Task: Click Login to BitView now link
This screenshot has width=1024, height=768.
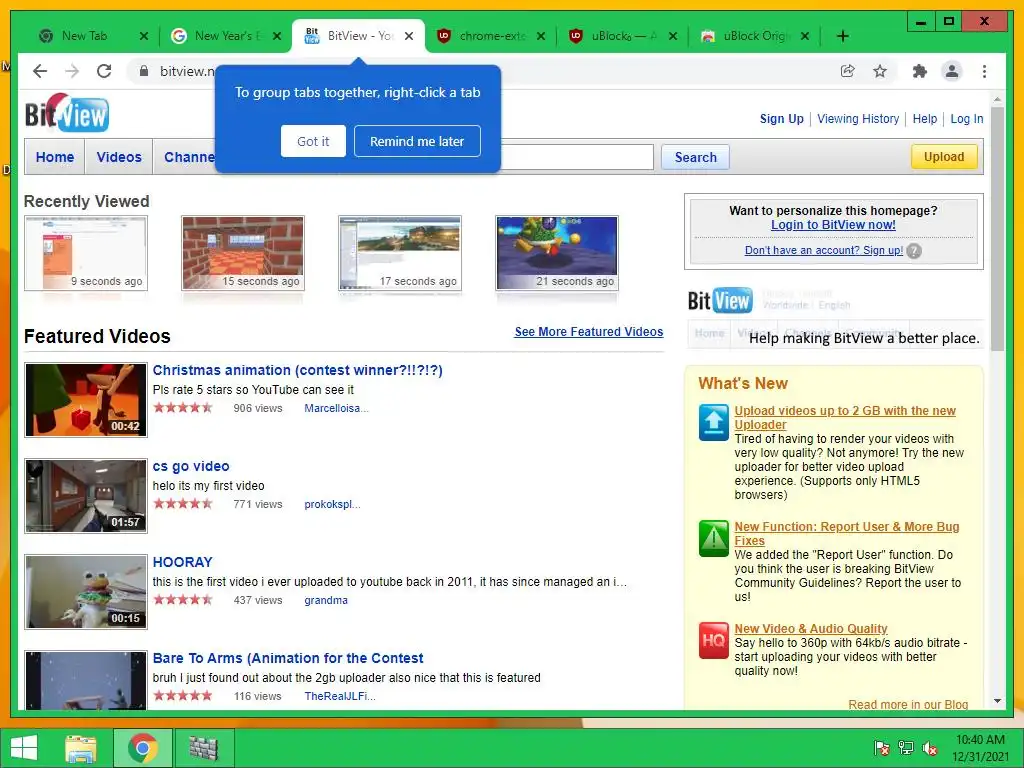Action: pyautogui.click(x=833, y=225)
